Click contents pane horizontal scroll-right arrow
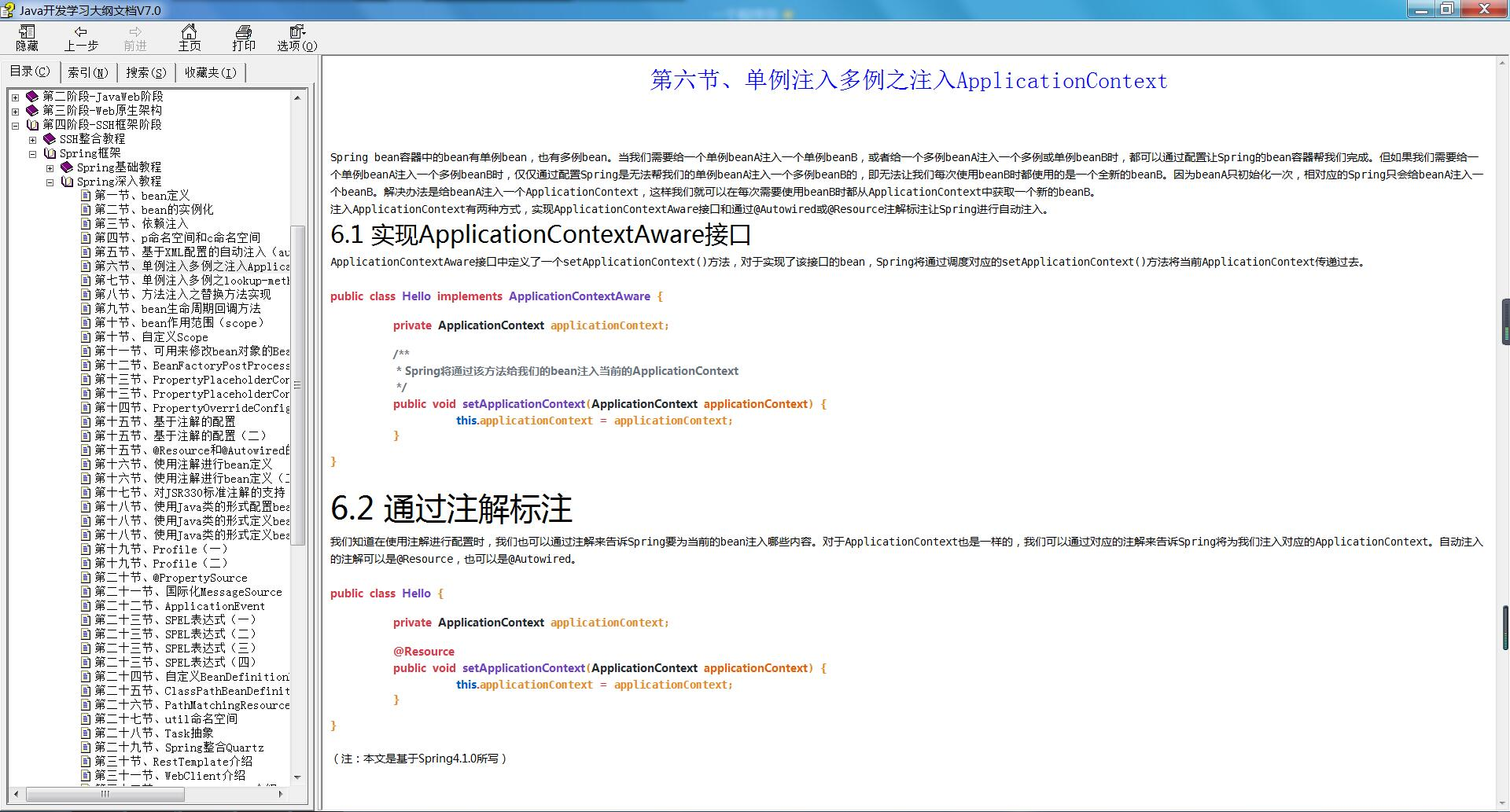The height and width of the screenshot is (812, 1510). pyautogui.click(x=281, y=794)
